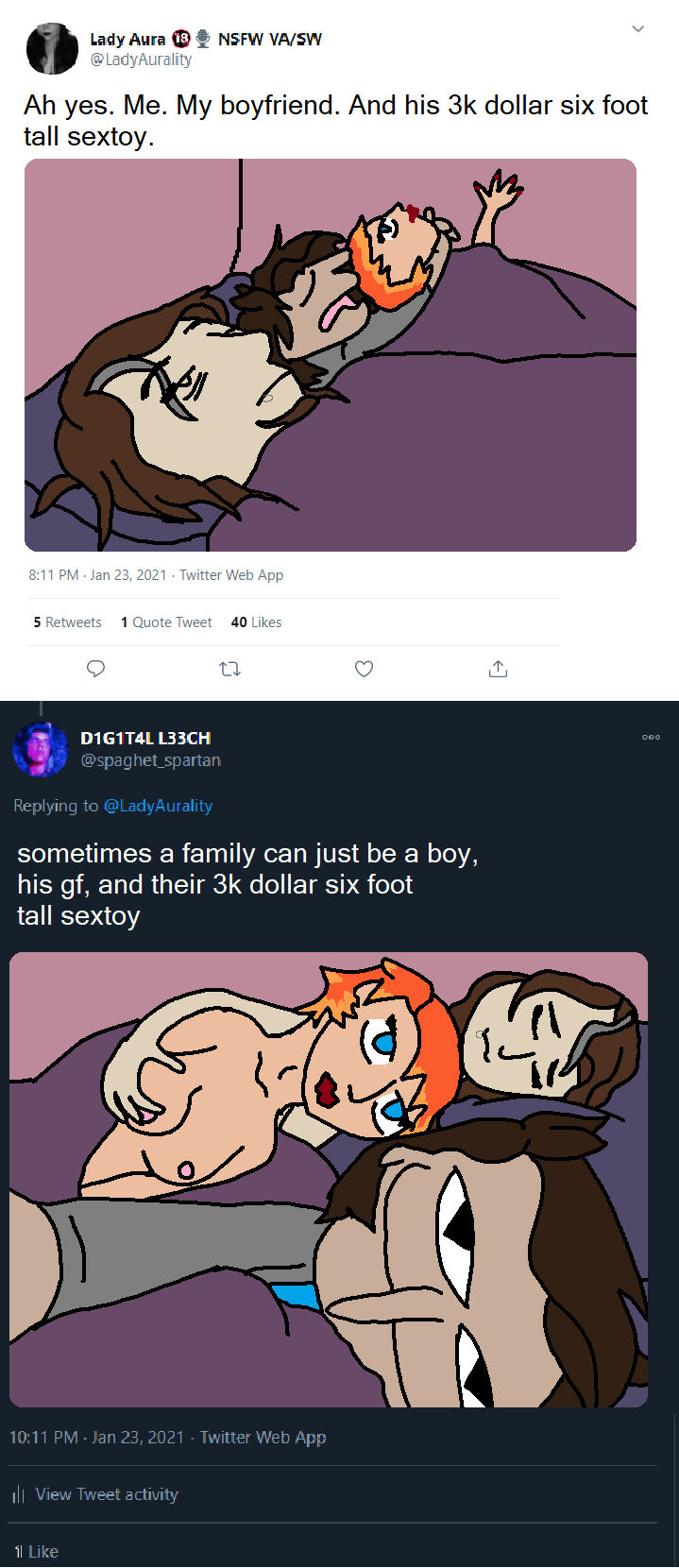Open the 5 Retweets list
679x1568 pixels.
pyautogui.click(x=67, y=622)
